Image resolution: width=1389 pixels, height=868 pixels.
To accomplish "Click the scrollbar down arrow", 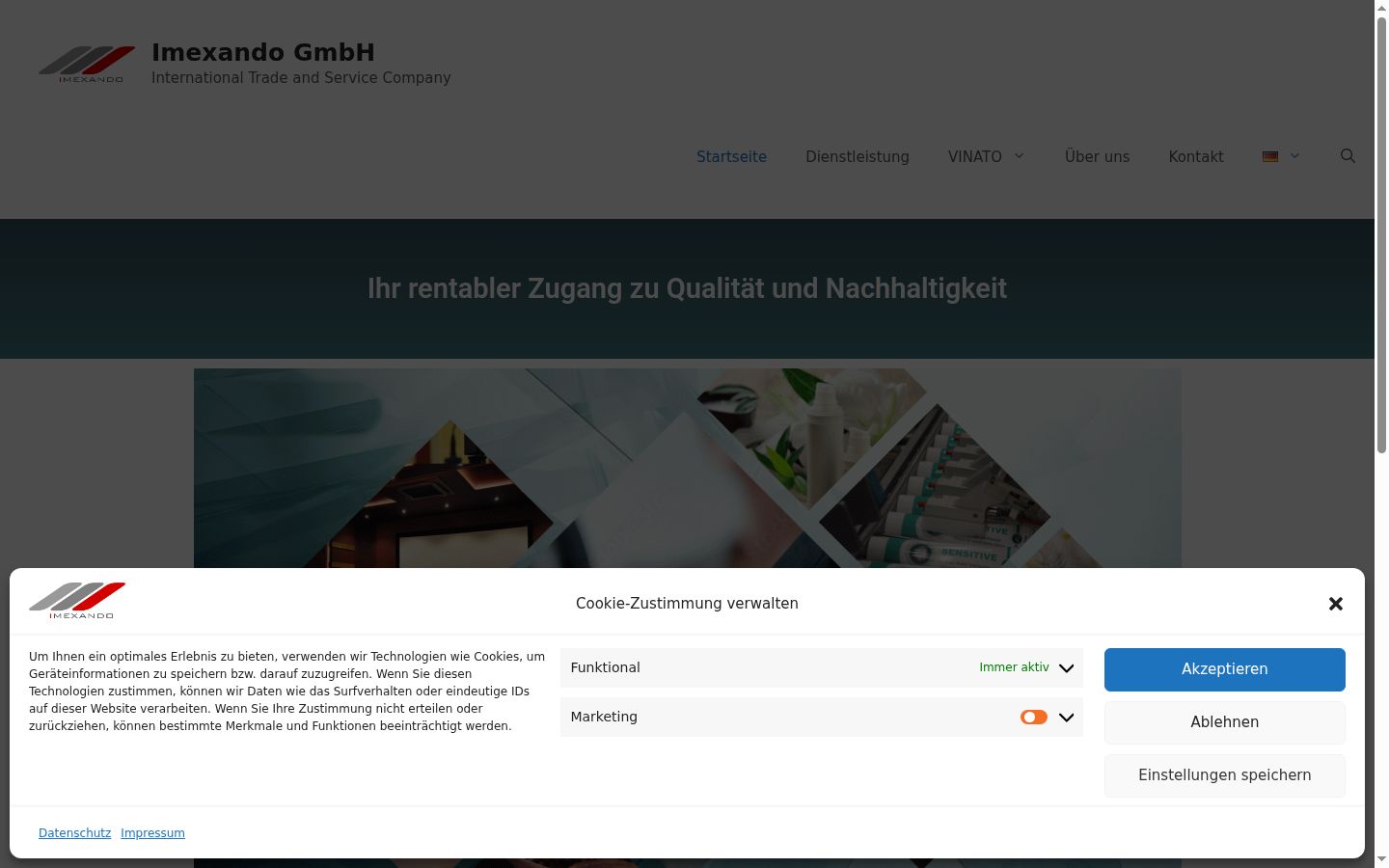I will [1381, 859].
